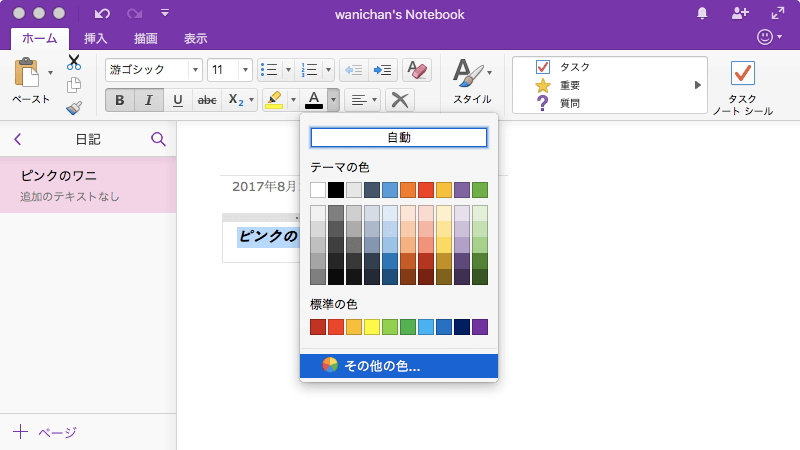Image resolution: width=800 pixels, height=450 pixels.
Task: Add a new ページ
Action: (45, 432)
